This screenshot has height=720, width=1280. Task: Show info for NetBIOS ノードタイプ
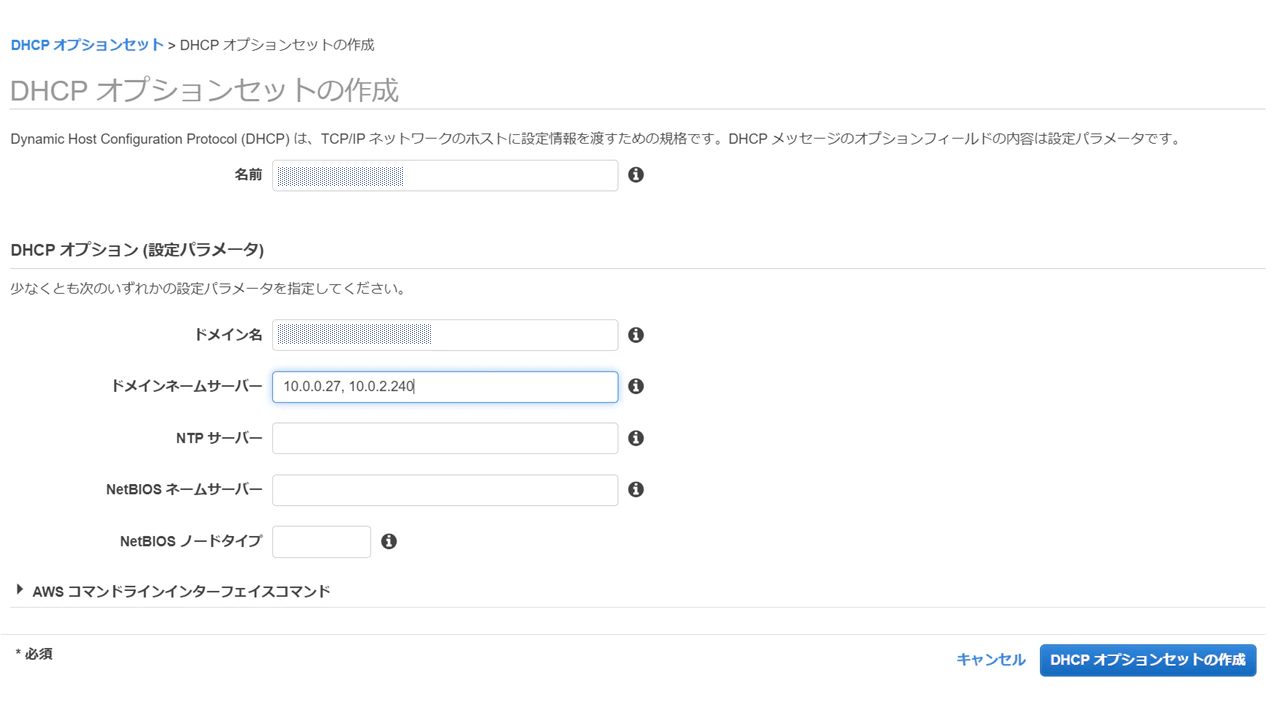click(x=389, y=541)
